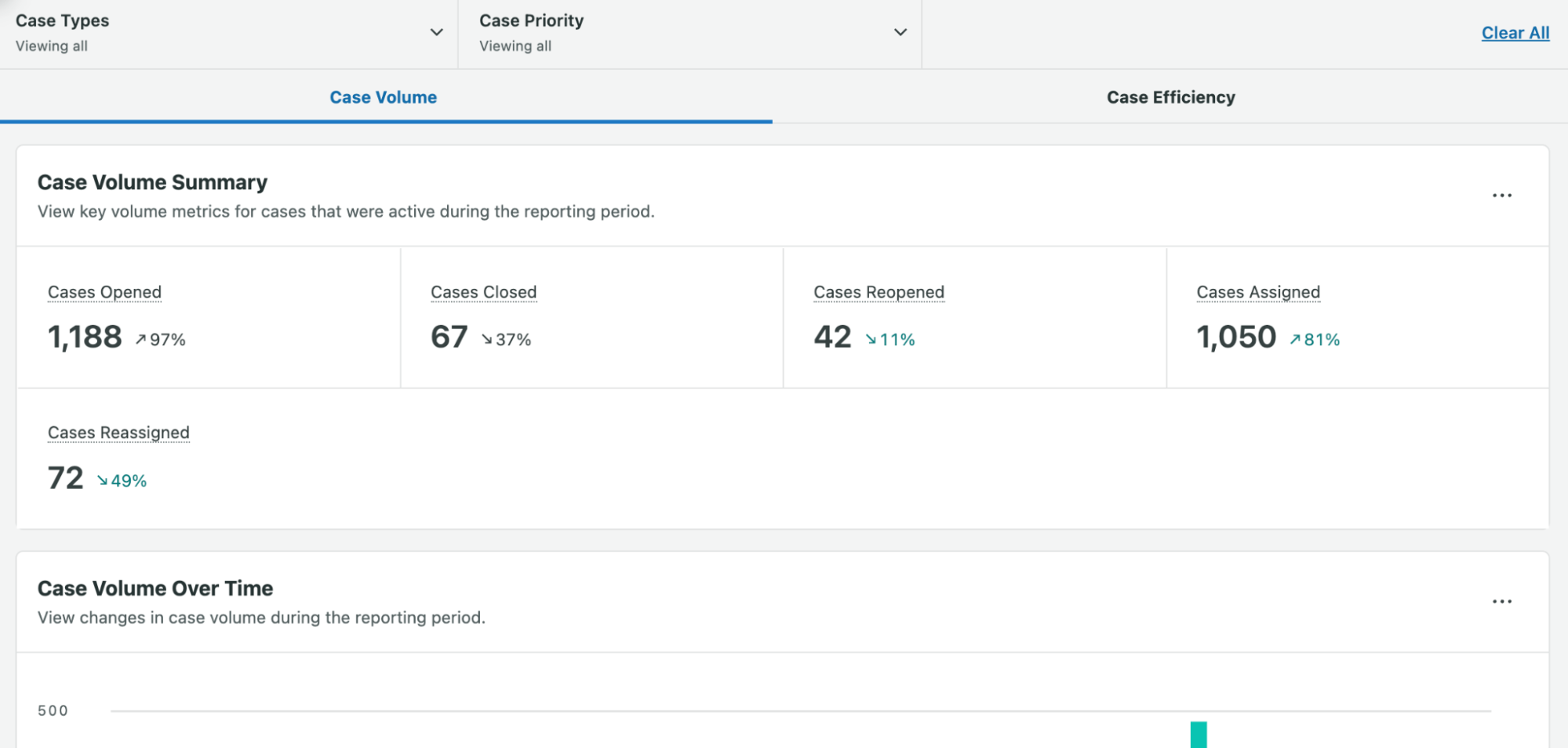
Task: Select the Case Volume tab
Action: click(x=383, y=97)
